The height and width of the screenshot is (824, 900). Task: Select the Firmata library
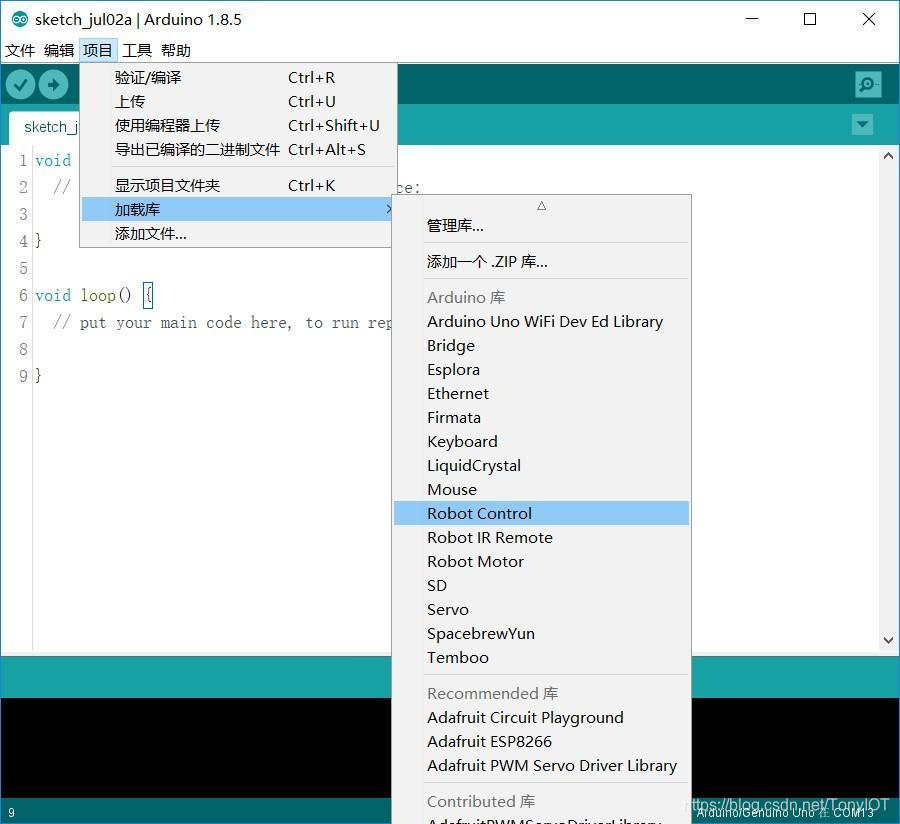tap(541, 418)
